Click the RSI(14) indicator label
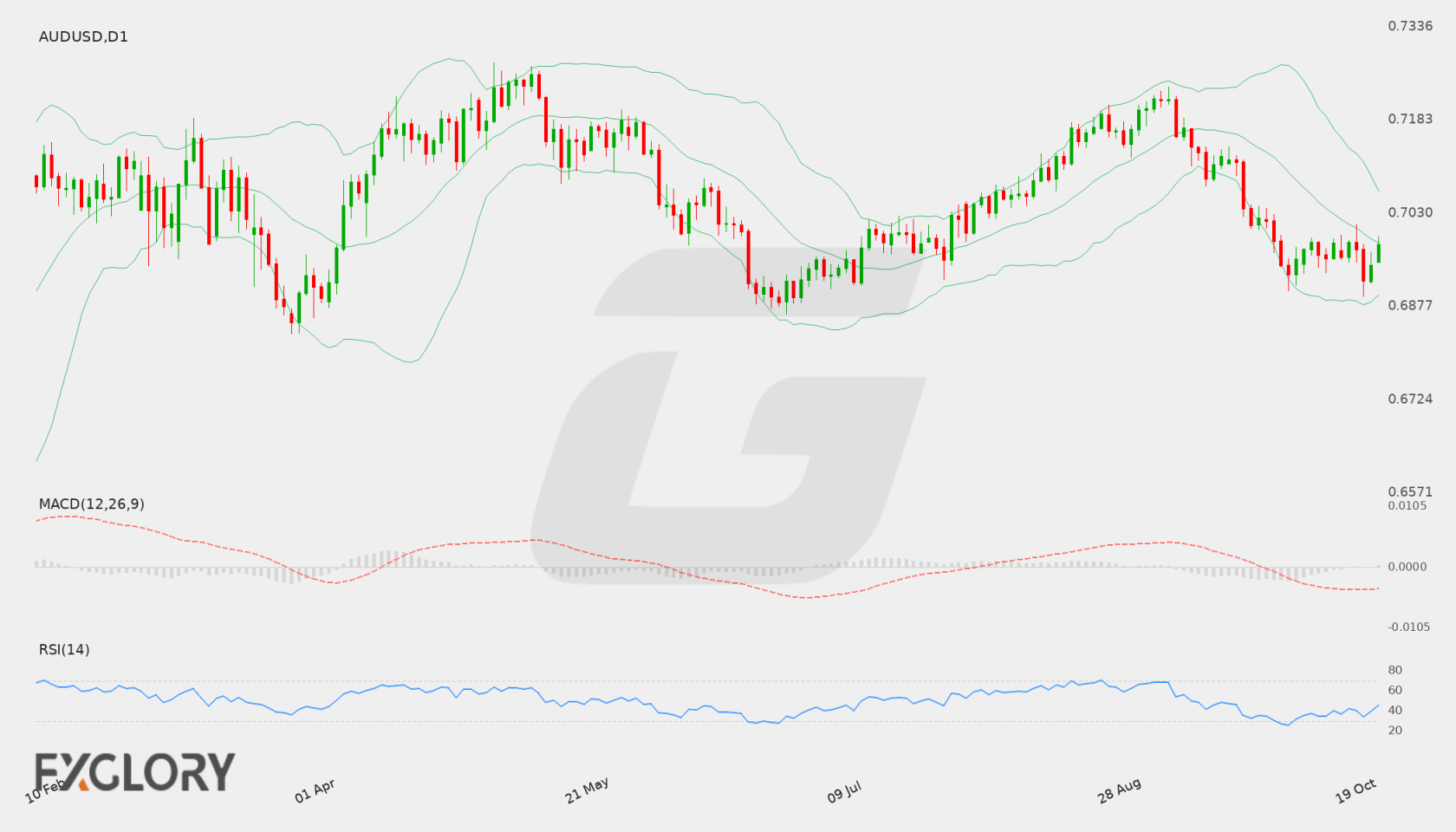This screenshot has width=1456, height=832. (x=64, y=649)
